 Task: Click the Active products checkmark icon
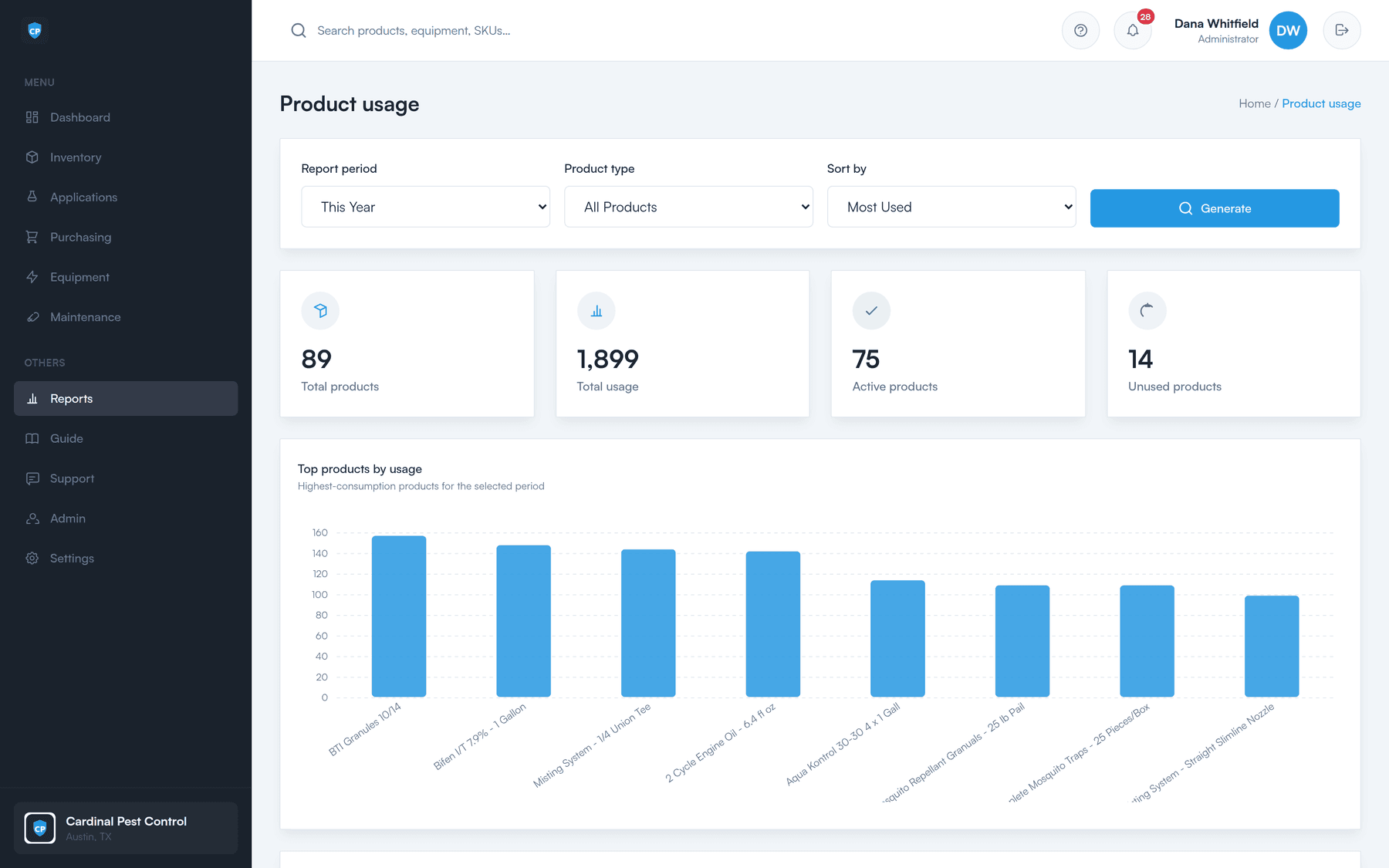(871, 311)
